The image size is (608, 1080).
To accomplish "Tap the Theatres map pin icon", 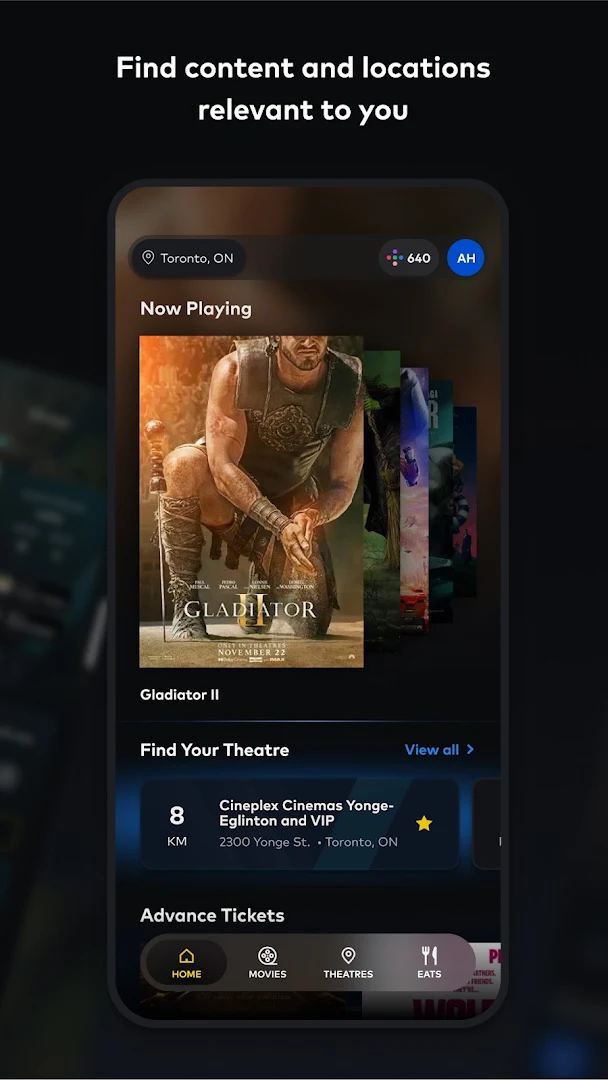I will [x=348, y=955].
